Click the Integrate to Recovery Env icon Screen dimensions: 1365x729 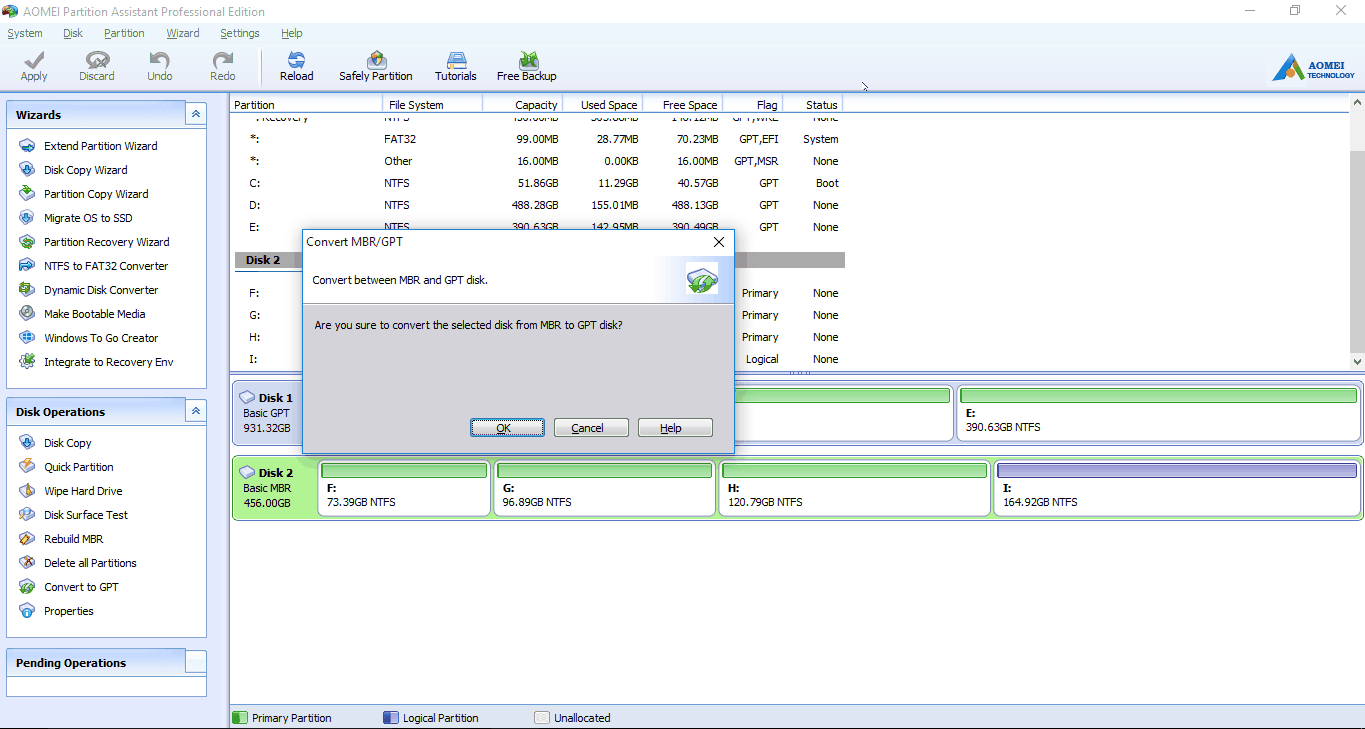pos(27,362)
